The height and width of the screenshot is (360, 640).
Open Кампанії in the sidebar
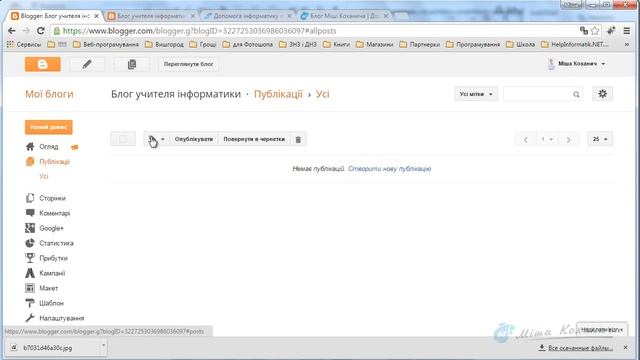point(52,273)
